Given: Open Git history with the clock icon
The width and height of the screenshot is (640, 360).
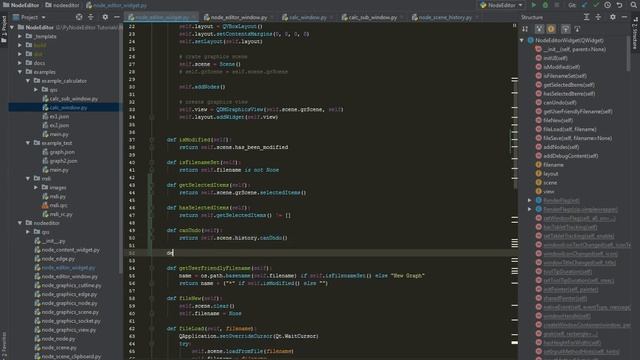Looking at the screenshot, I should (607, 5).
